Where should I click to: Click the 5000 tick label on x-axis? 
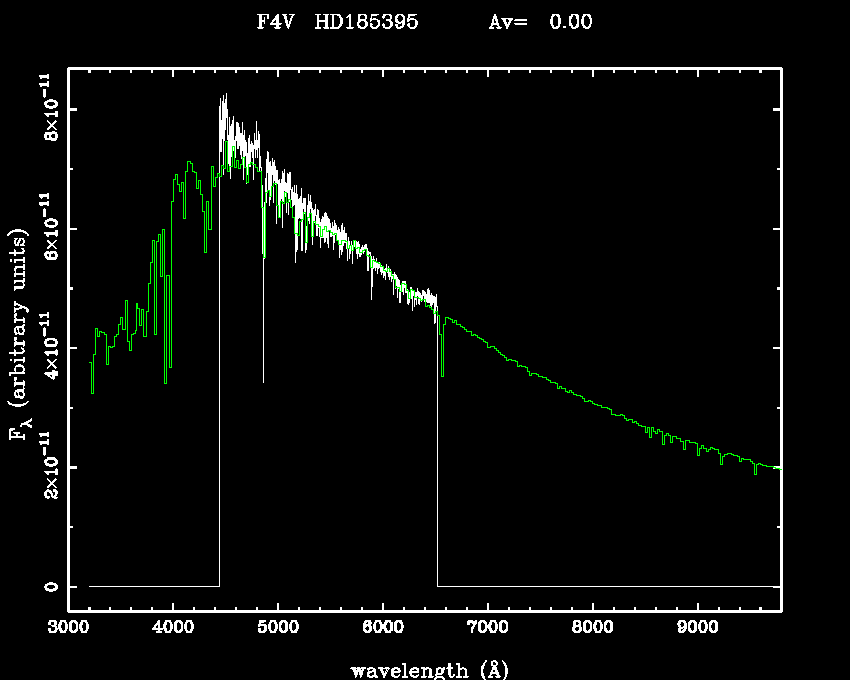[277, 628]
